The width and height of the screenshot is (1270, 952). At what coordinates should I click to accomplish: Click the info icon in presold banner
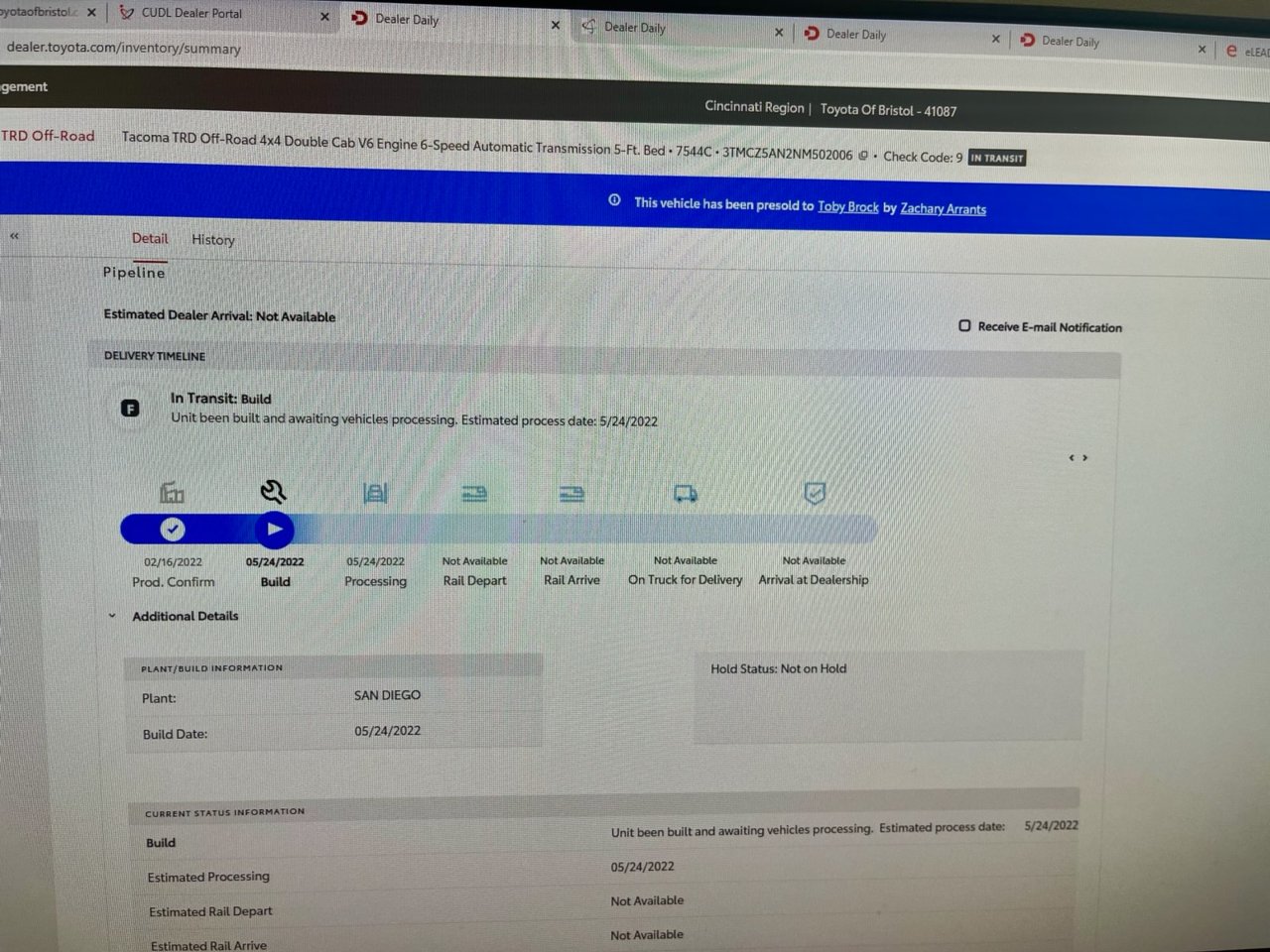tap(614, 200)
